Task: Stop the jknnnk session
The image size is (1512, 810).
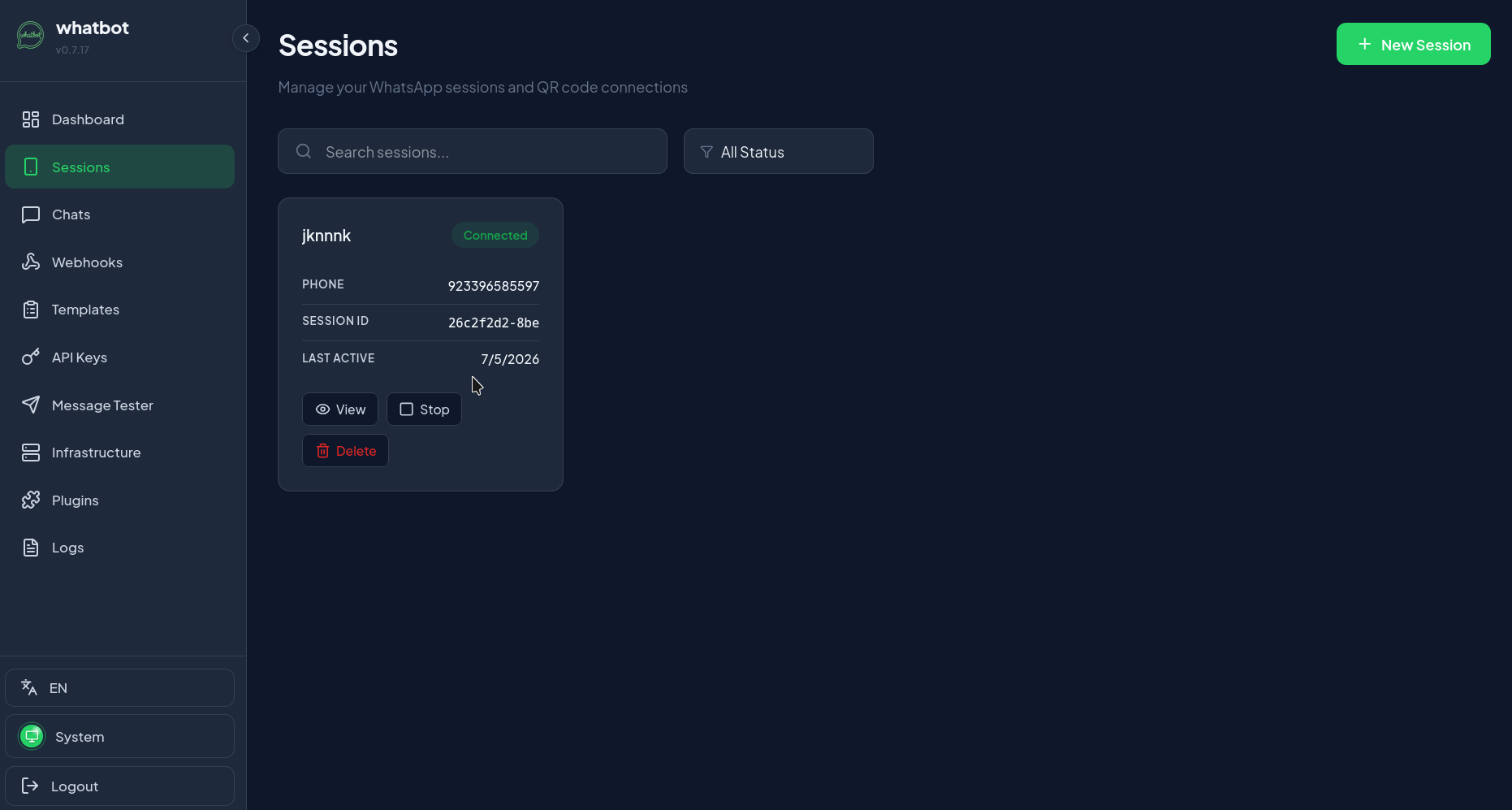Action: tap(424, 409)
